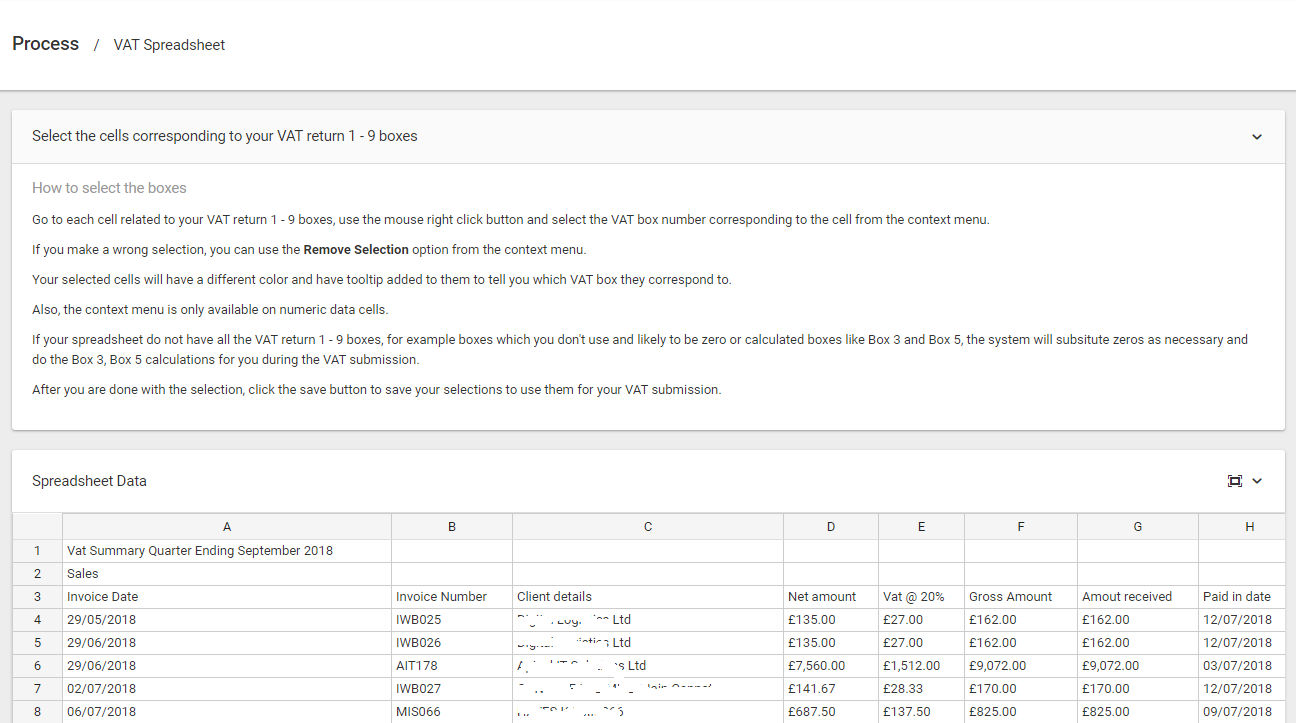Collapse the VAT box selection instructions chevron
Viewport: 1296px width, 723px height.
[x=1257, y=137]
